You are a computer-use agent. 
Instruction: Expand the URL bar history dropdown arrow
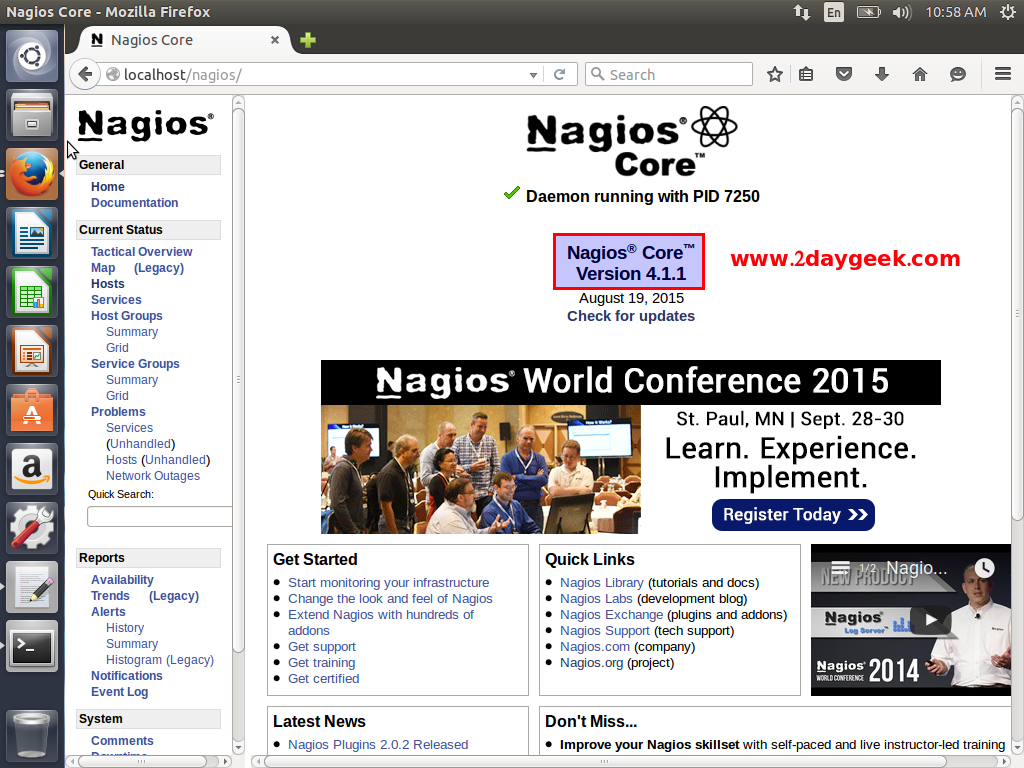coord(533,75)
